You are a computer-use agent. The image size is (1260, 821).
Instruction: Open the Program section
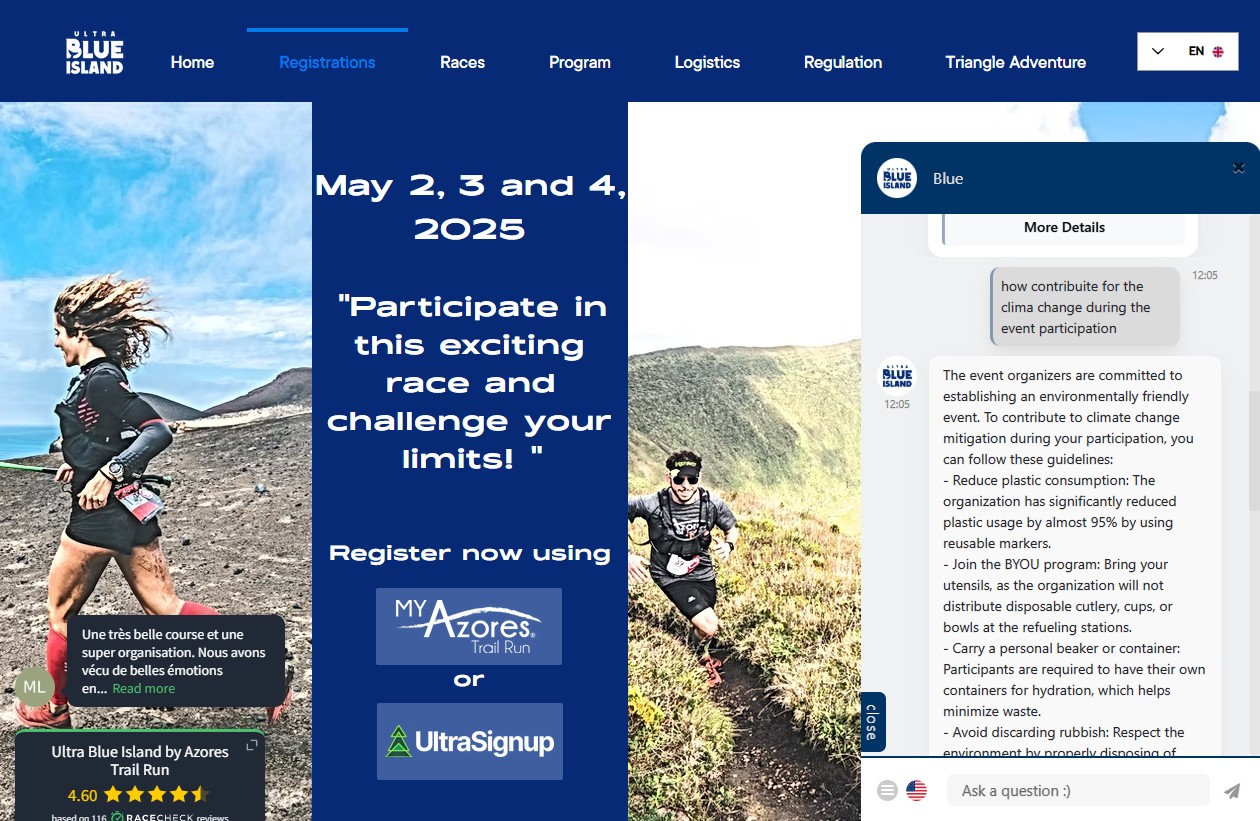[580, 62]
